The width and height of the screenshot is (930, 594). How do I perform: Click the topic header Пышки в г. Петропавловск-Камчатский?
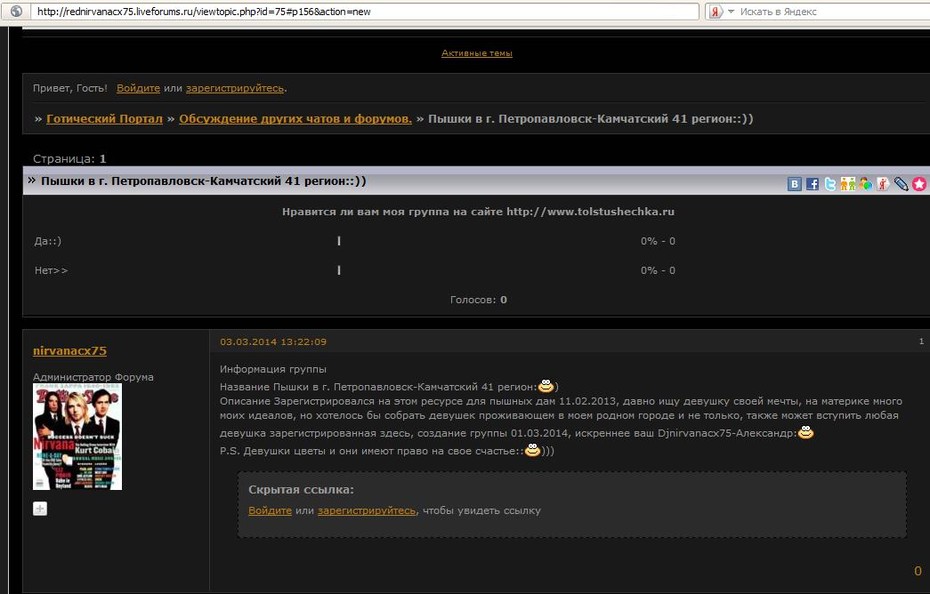tap(203, 181)
